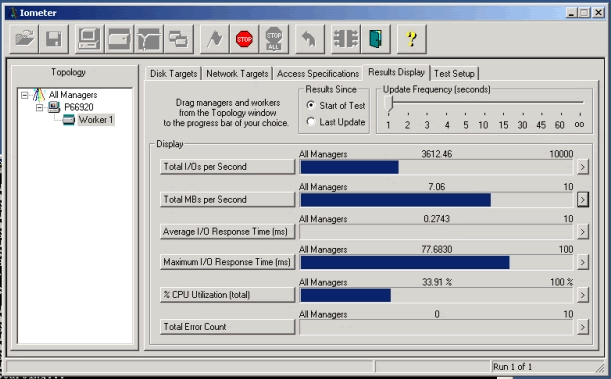
Task: Select Start of Test radio button
Action: (x=311, y=105)
